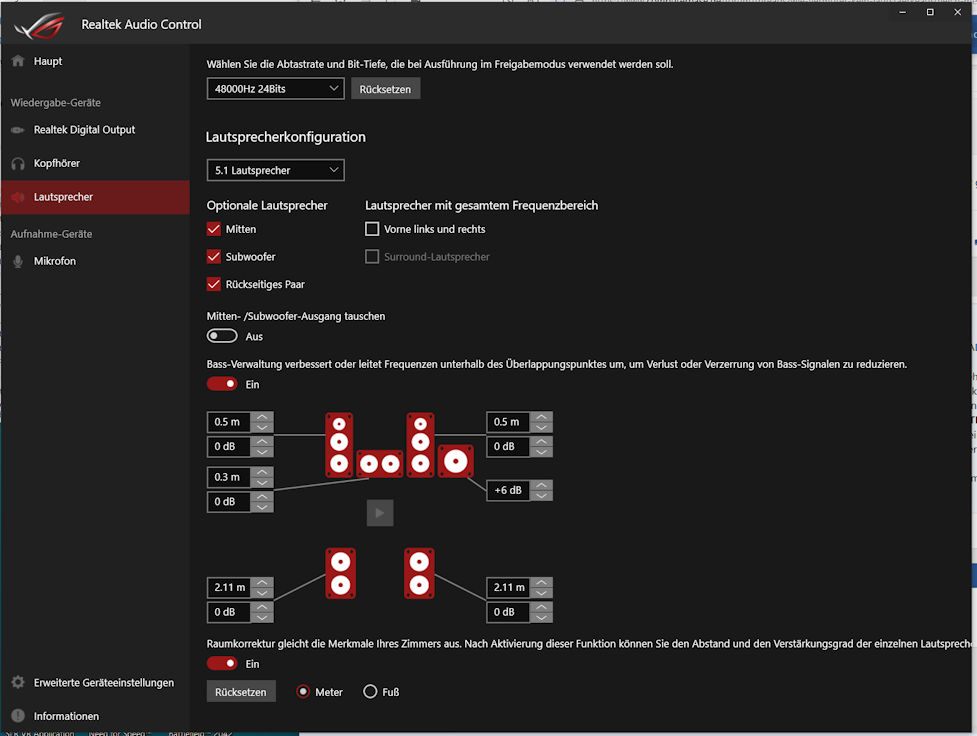The height and width of the screenshot is (736, 977).
Task: Click the subwoofer speaker icon
Action: coord(455,461)
